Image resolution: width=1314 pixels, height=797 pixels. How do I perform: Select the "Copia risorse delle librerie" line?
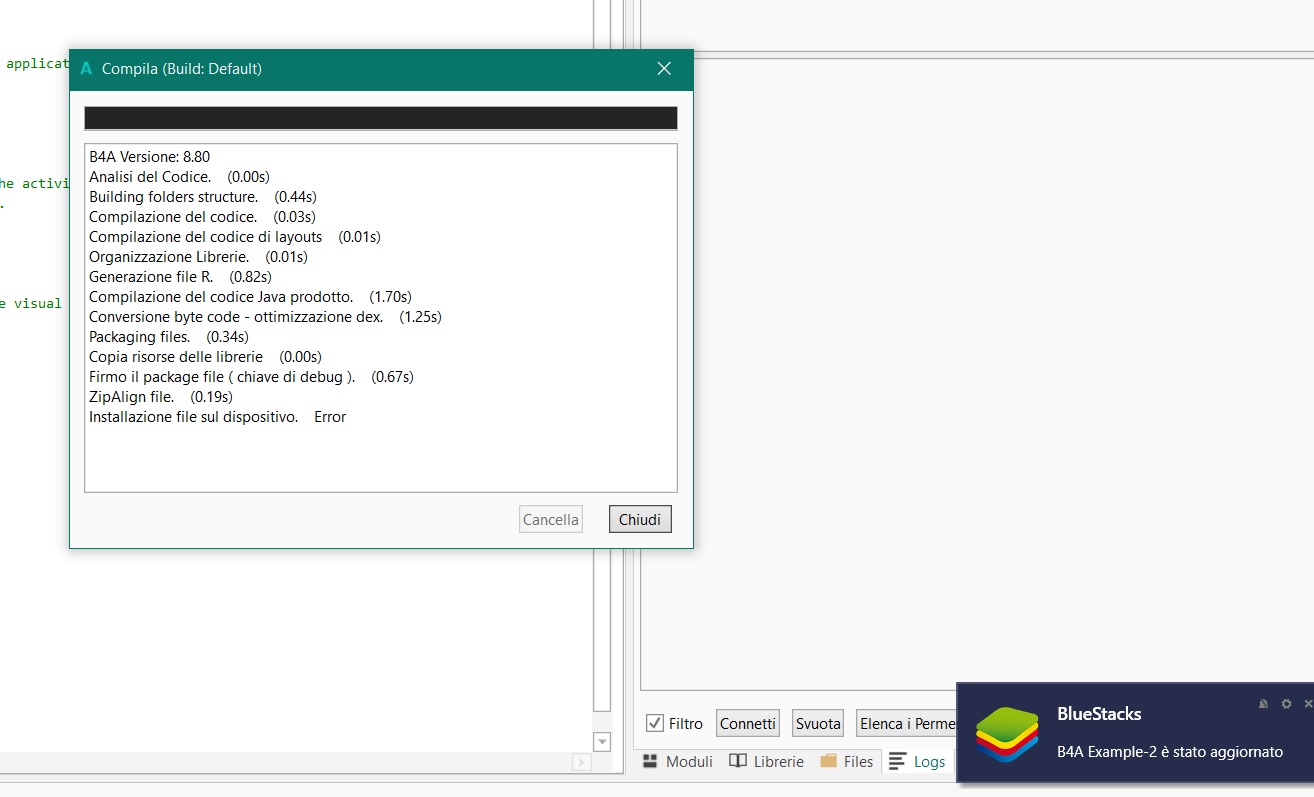(x=205, y=356)
